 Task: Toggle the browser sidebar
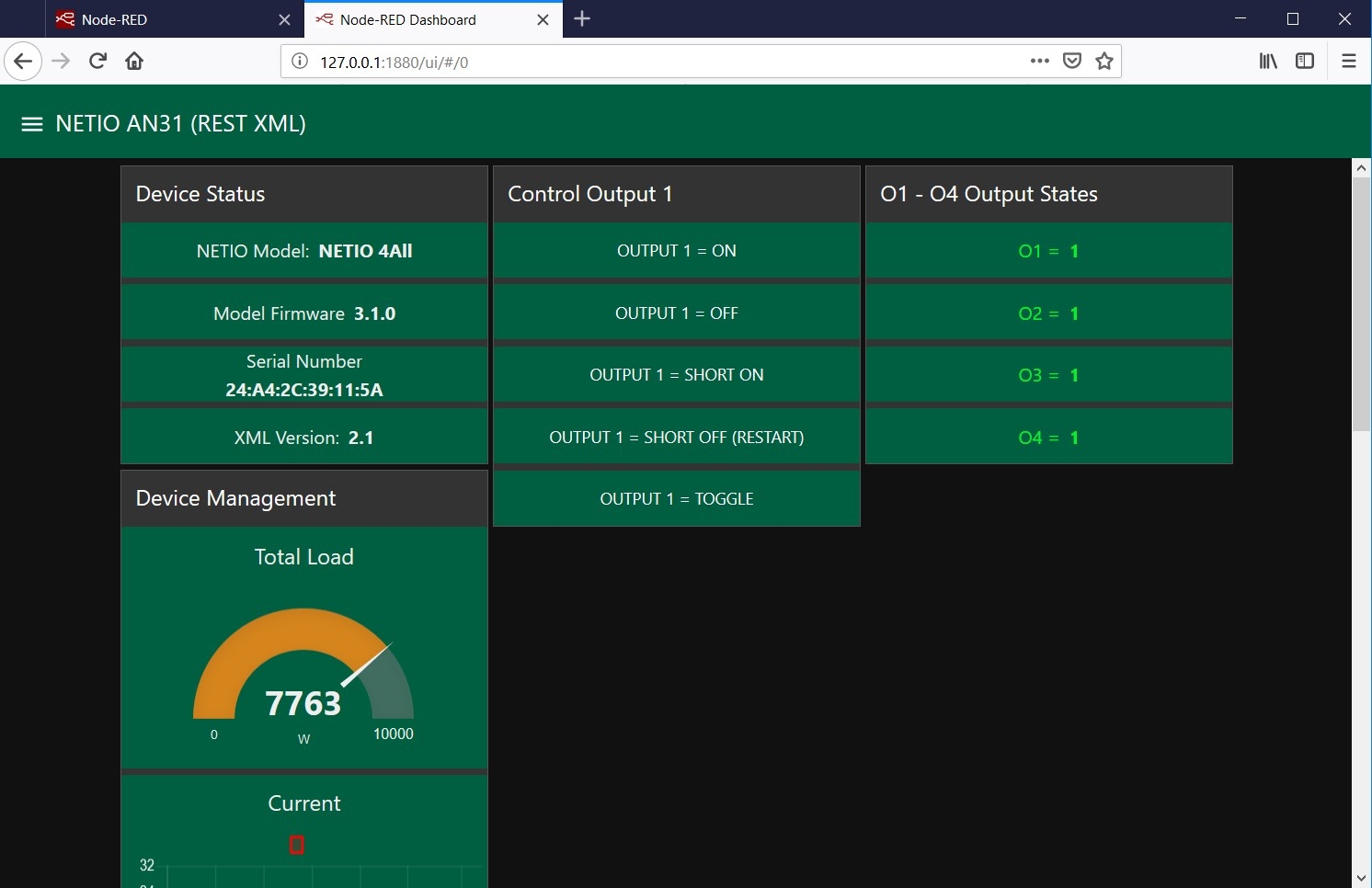(x=1305, y=62)
